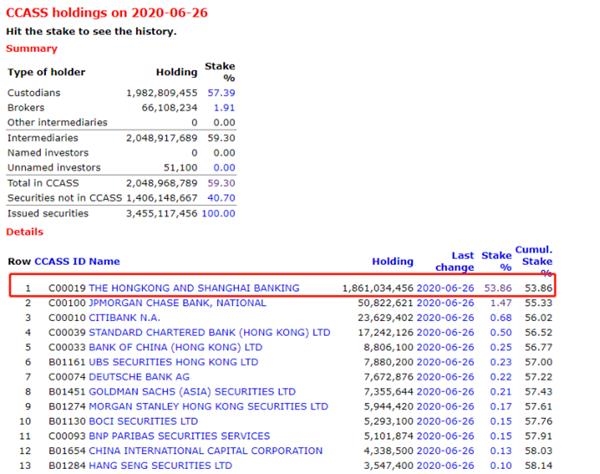Open Goldman Sachs (Asia) Securities Ltd
Image resolution: width=600 pixels, height=474 pixels.
192,392
